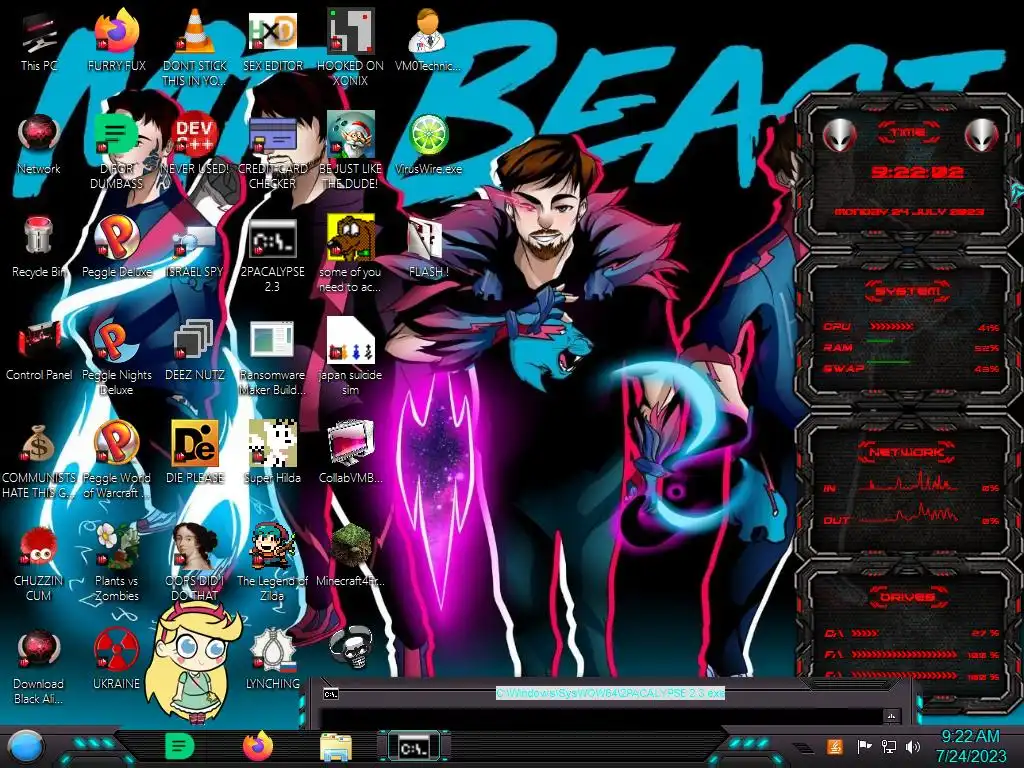Select the UKRAINE radiation symbol icon
The width and height of the screenshot is (1024, 768).
point(116,658)
